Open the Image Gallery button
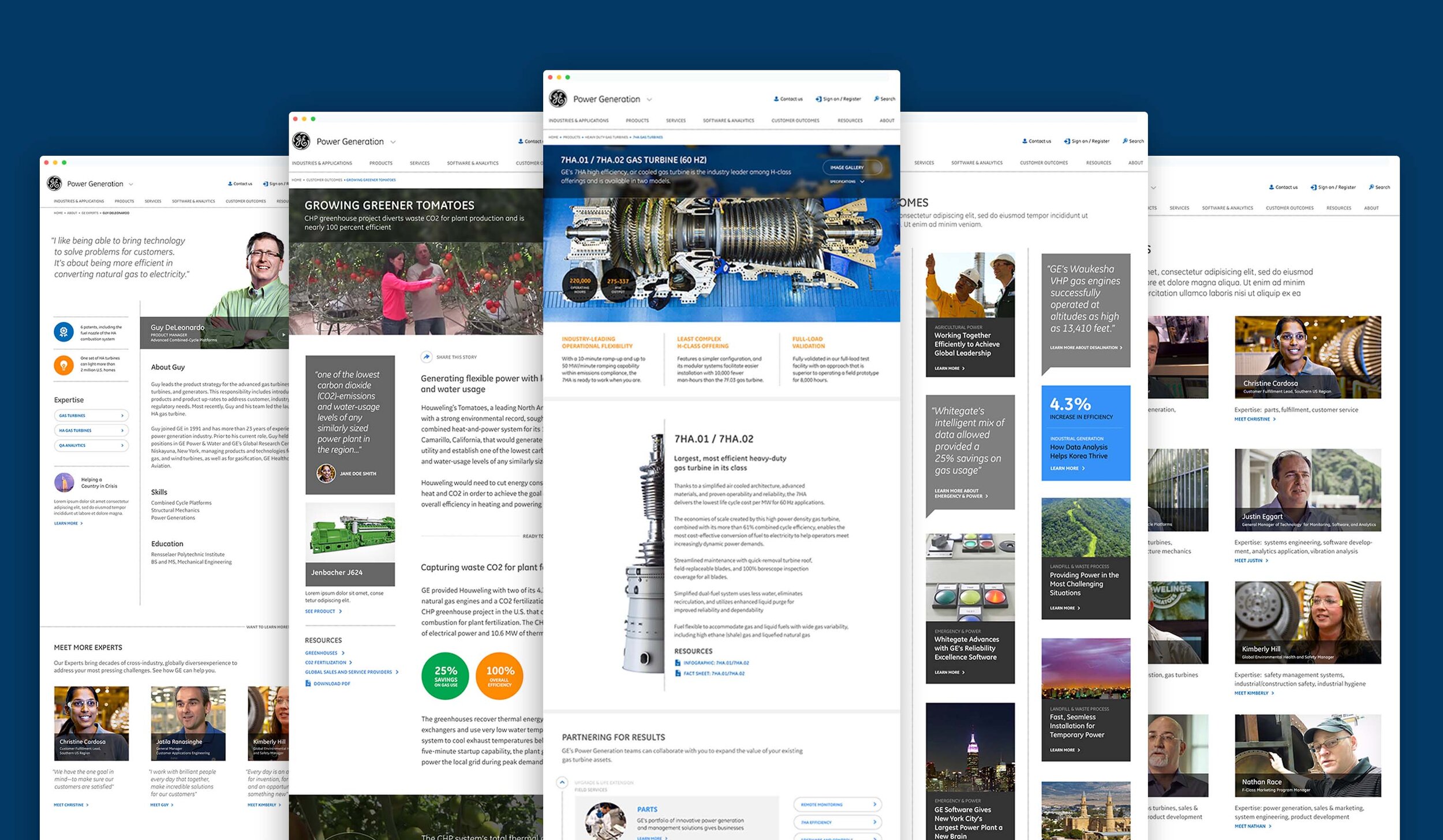Viewport: 1443px width, 840px height. click(852, 167)
